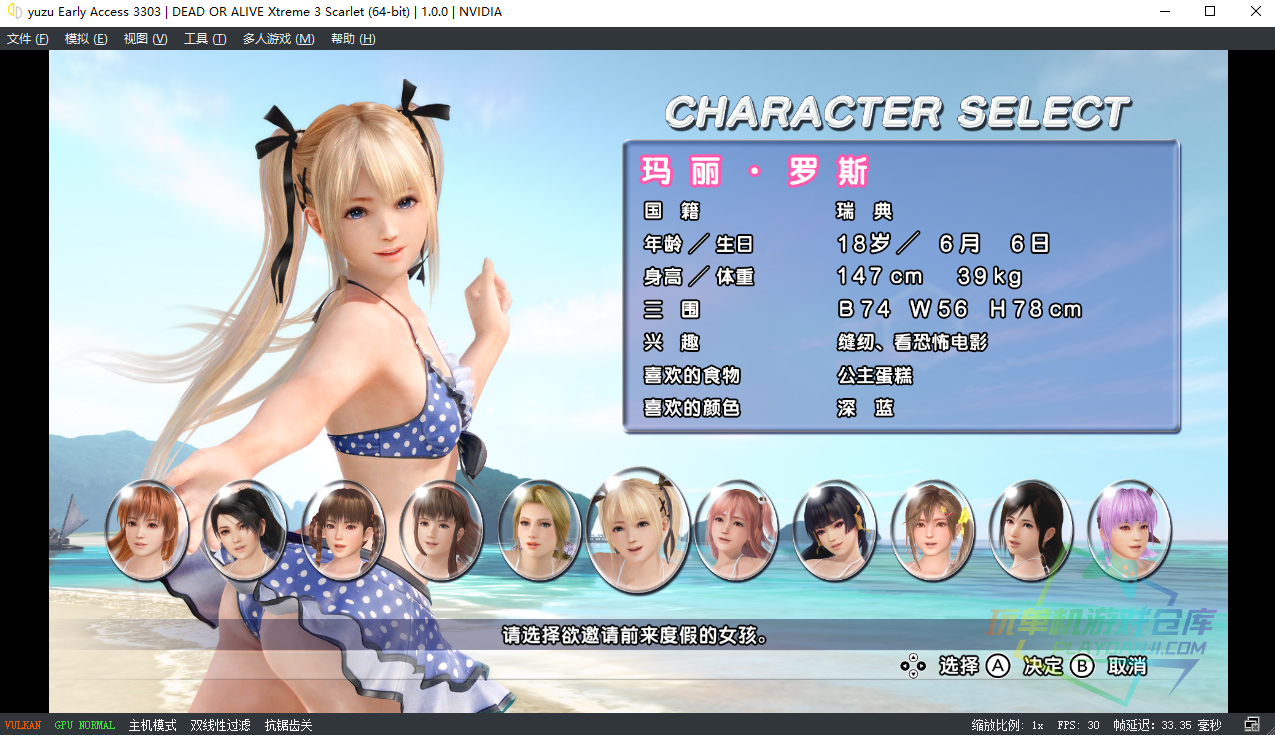The height and width of the screenshot is (735, 1275).
Task: Choose the pink-haired character portrait
Action: point(736,530)
